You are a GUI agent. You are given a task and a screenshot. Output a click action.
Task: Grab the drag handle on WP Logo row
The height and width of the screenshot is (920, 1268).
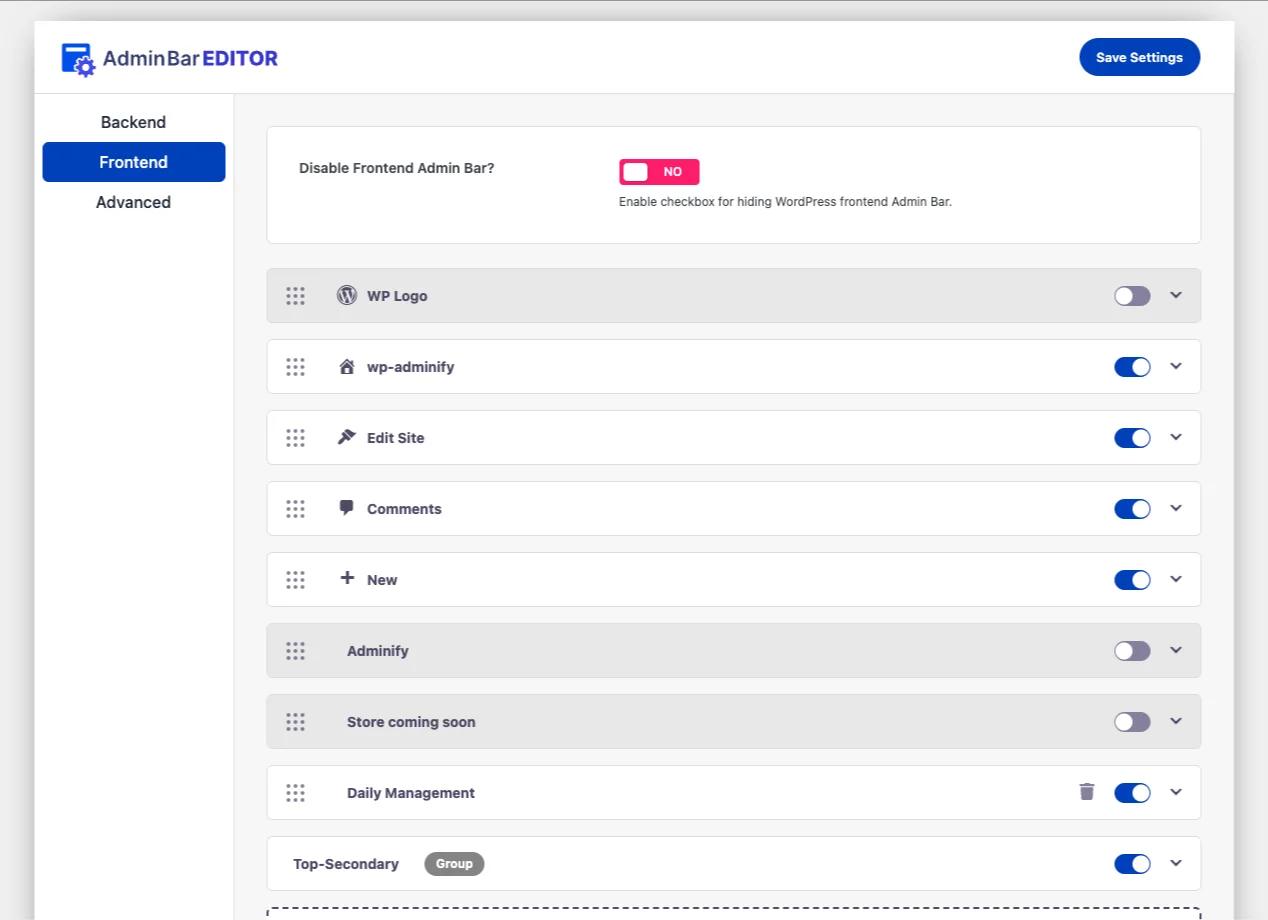[295, 296]
